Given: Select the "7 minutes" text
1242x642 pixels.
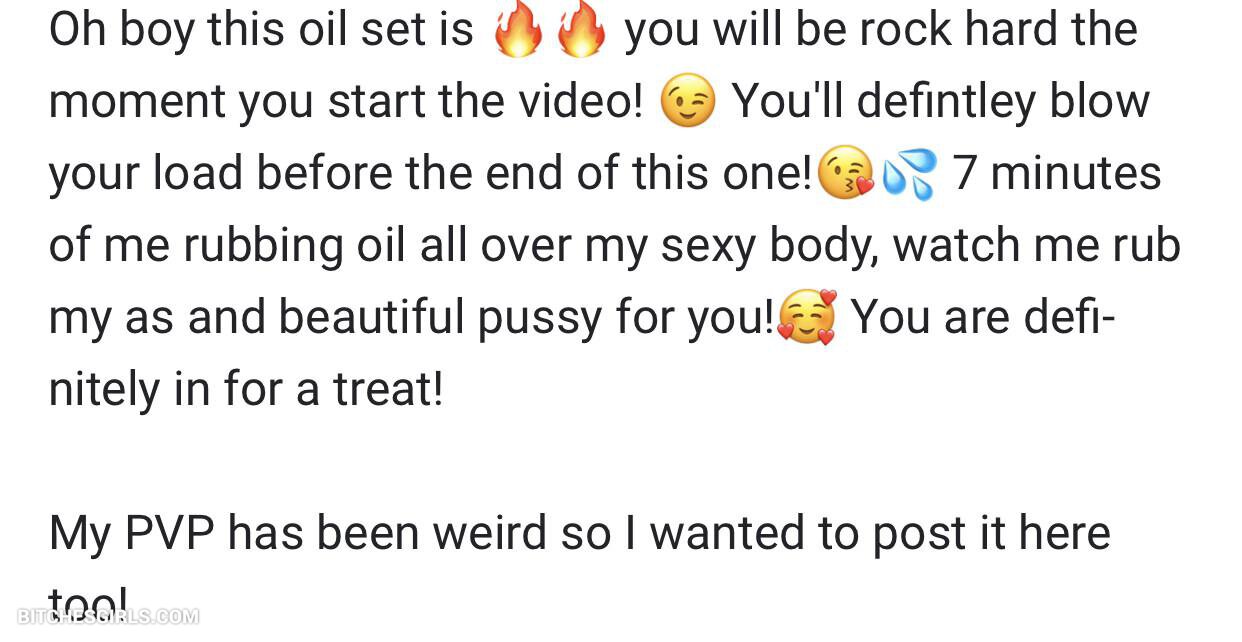Looking at the screenshot, I should pos(1056,174).
